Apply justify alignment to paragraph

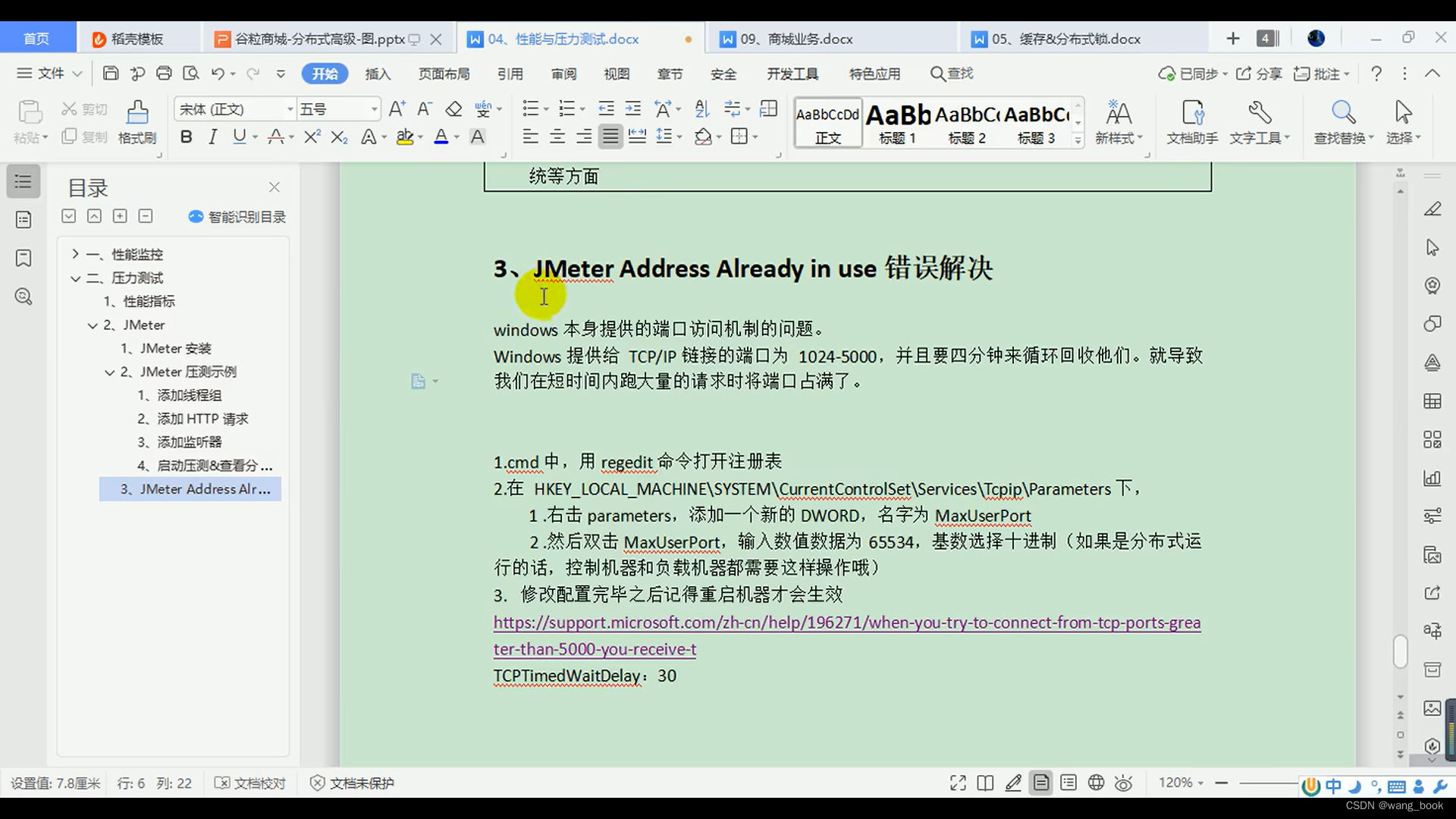pos(610,136)
